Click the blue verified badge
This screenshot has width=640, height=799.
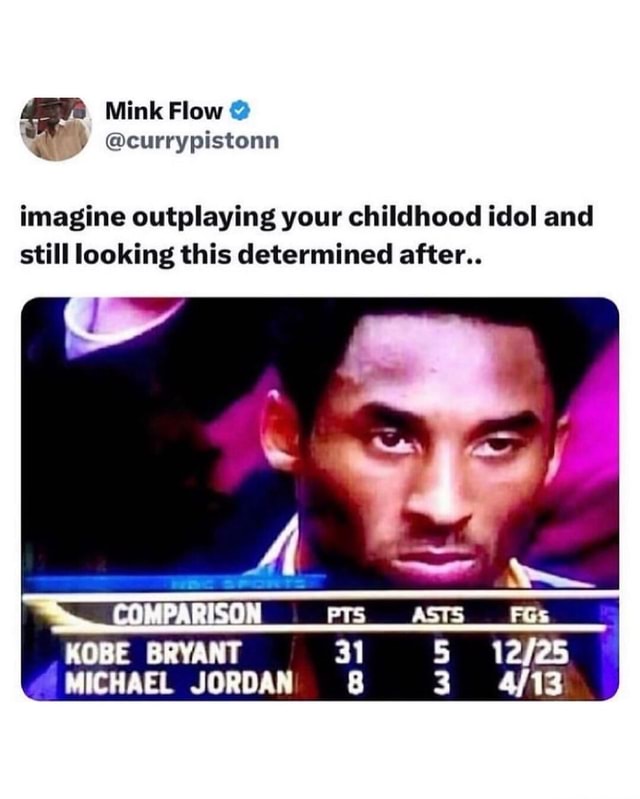click(x=241, y=111)
